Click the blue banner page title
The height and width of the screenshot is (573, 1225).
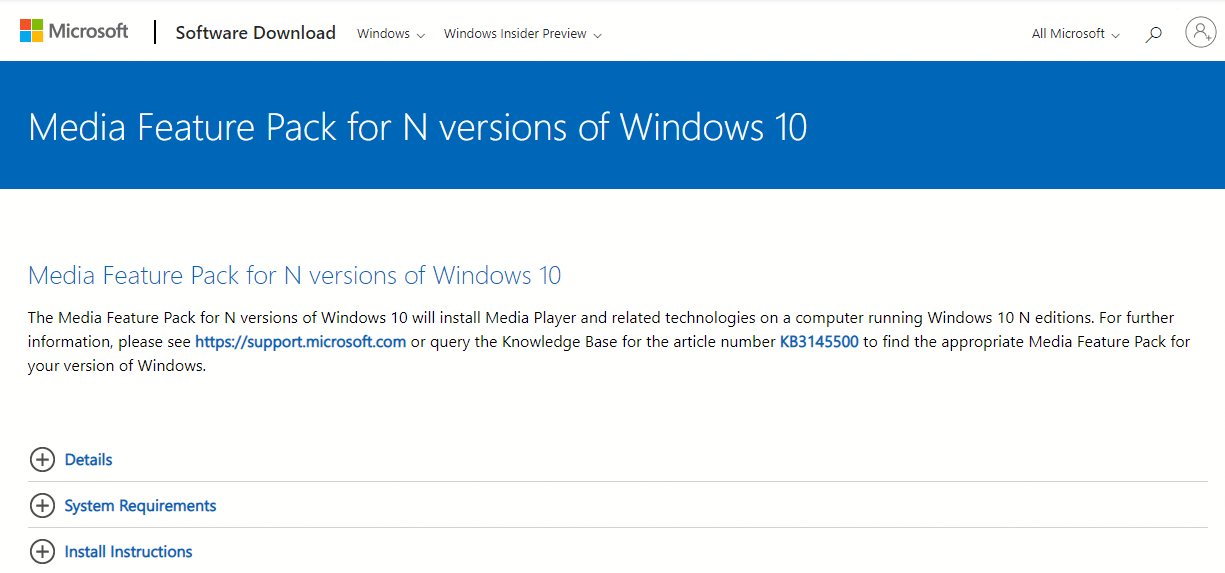click(x=418, y=127)
